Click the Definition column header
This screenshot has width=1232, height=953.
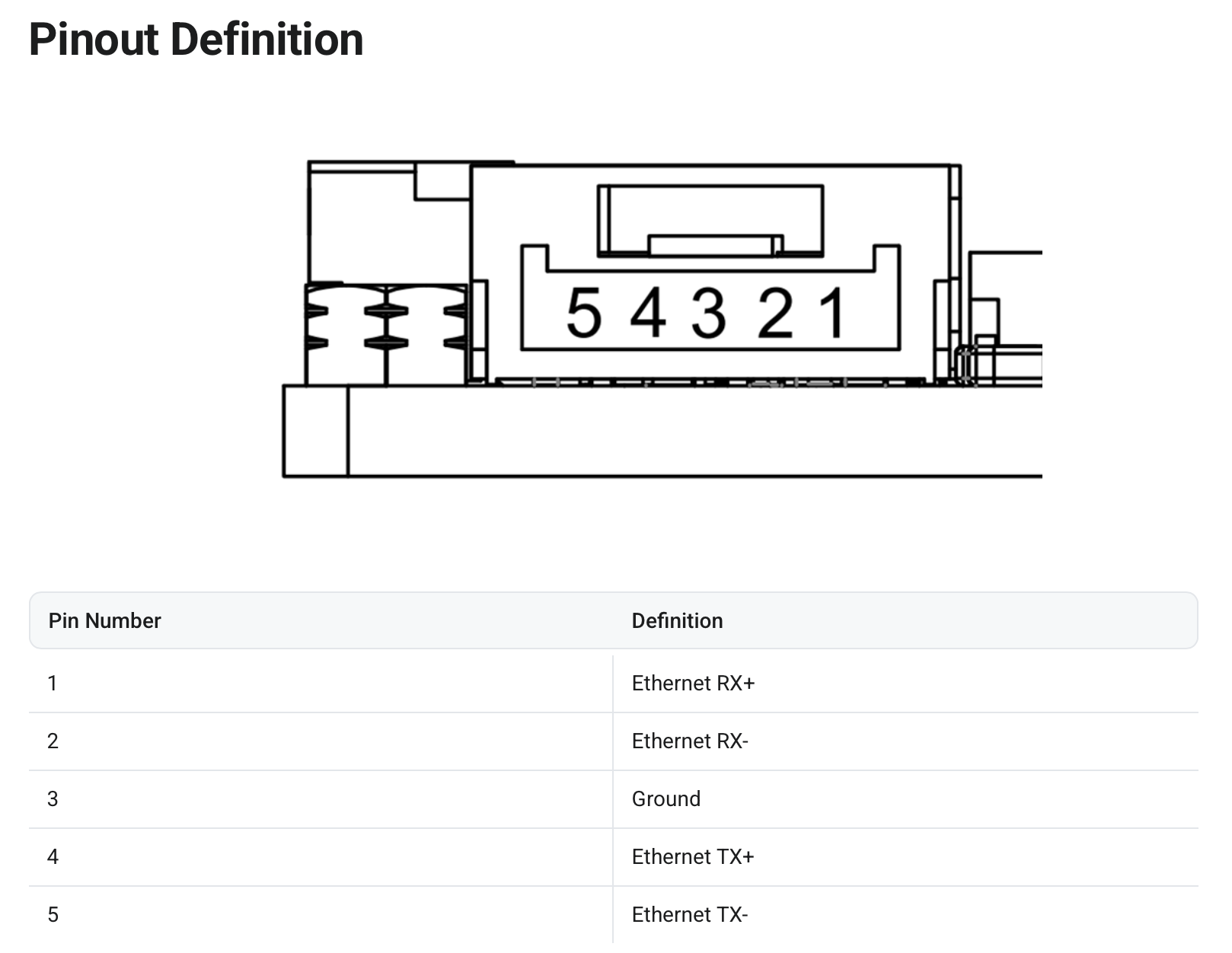tap(677, 620)
